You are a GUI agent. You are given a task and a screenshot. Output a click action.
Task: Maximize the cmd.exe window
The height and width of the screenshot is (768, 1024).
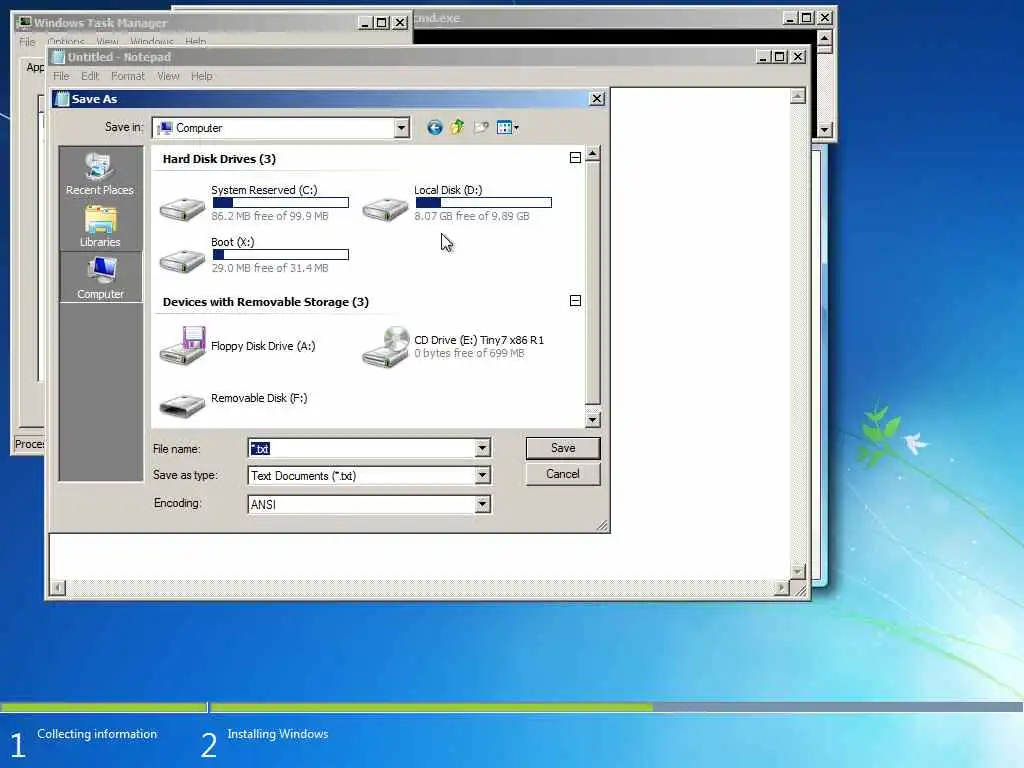tap(807, 18)
